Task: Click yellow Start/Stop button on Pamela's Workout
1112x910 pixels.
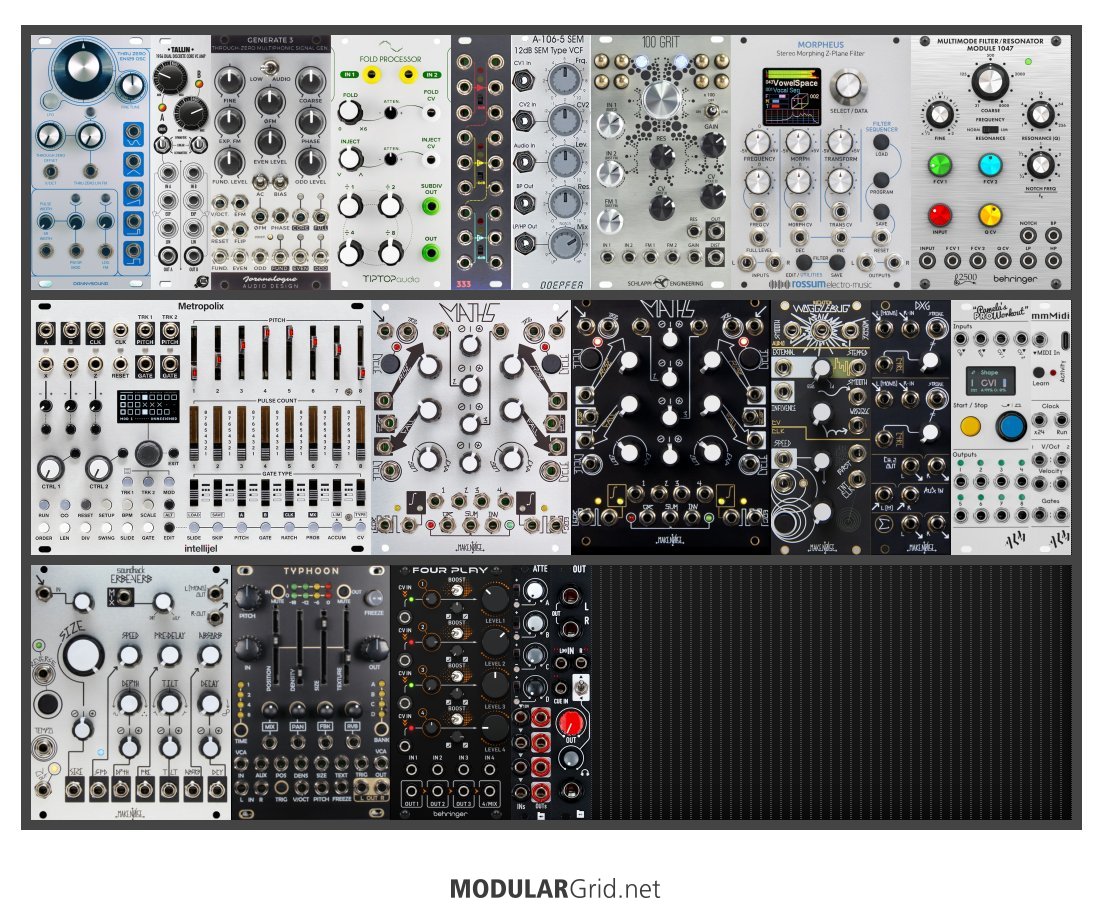Action: [x=970, y=426]
